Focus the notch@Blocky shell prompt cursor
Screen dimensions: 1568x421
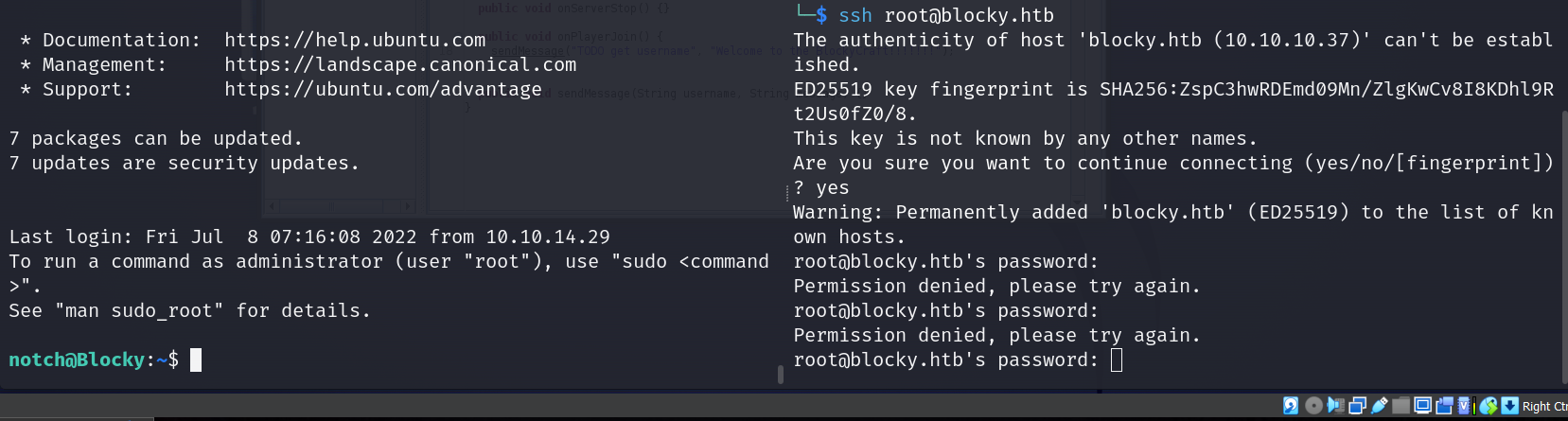tap(196, 360)
